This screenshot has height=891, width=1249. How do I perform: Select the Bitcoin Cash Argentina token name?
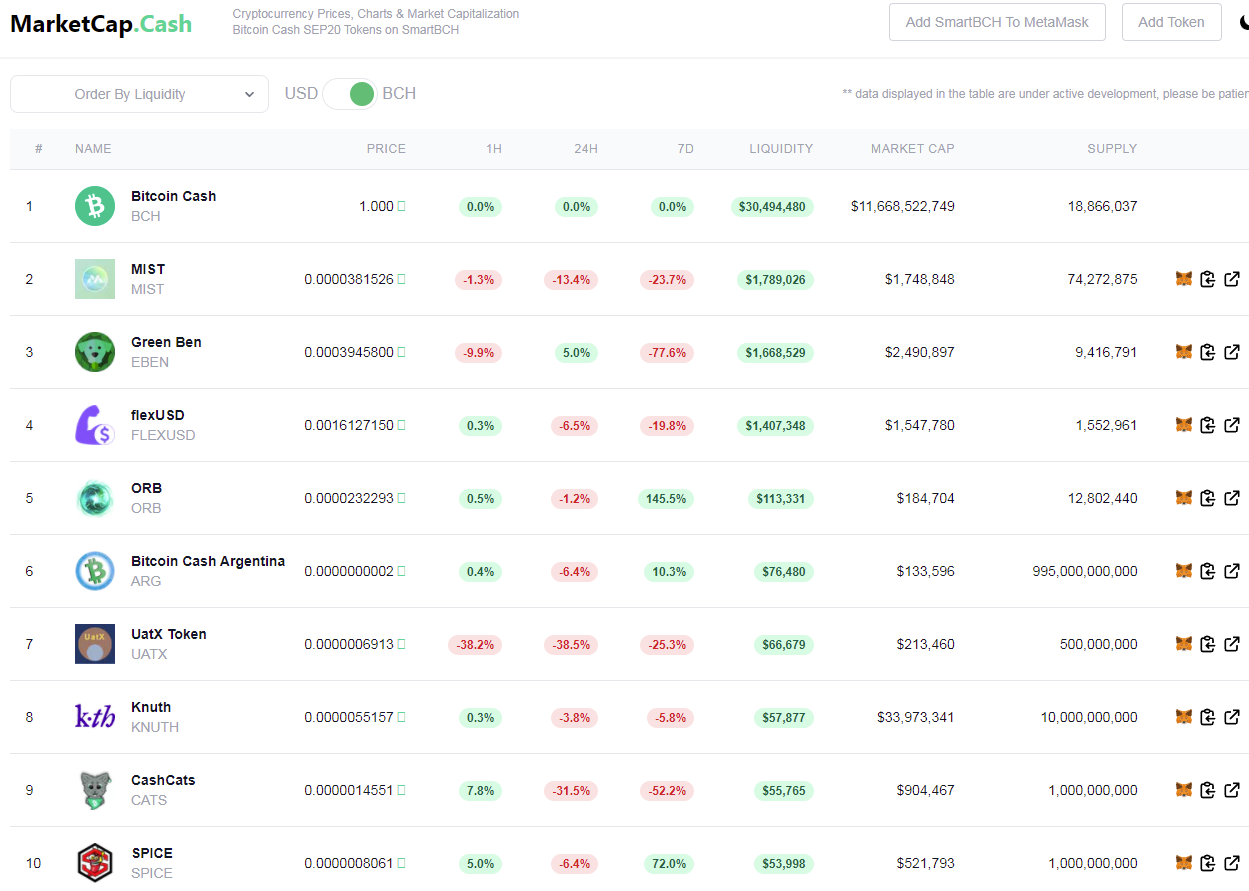click(x=208, y=561)
